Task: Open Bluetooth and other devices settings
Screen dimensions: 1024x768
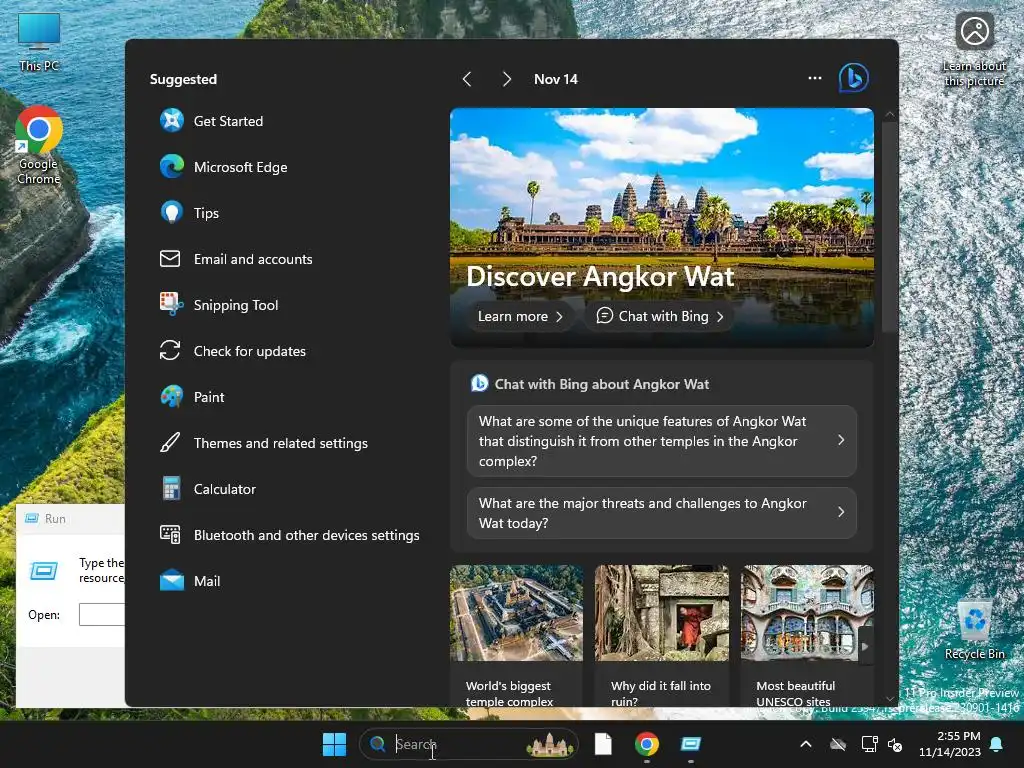Action: pos(290,536)
